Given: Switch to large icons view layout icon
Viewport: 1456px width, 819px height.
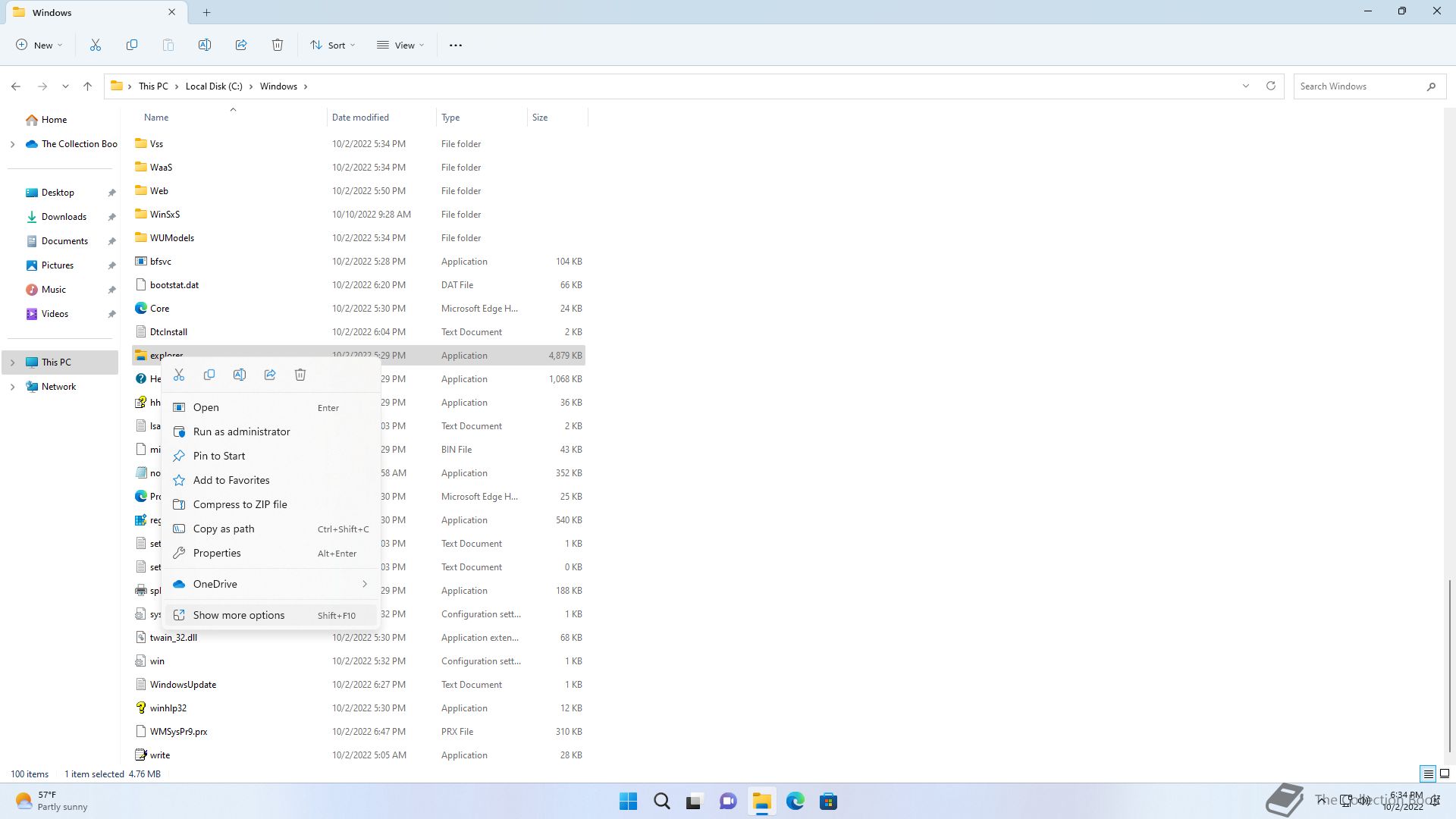Looking at the screenshot, I should [x=1445, y=774].
